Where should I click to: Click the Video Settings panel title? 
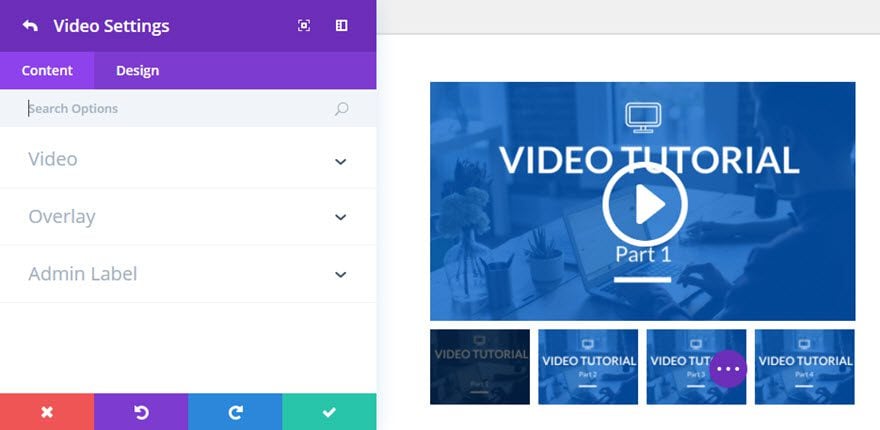(111, 26)
